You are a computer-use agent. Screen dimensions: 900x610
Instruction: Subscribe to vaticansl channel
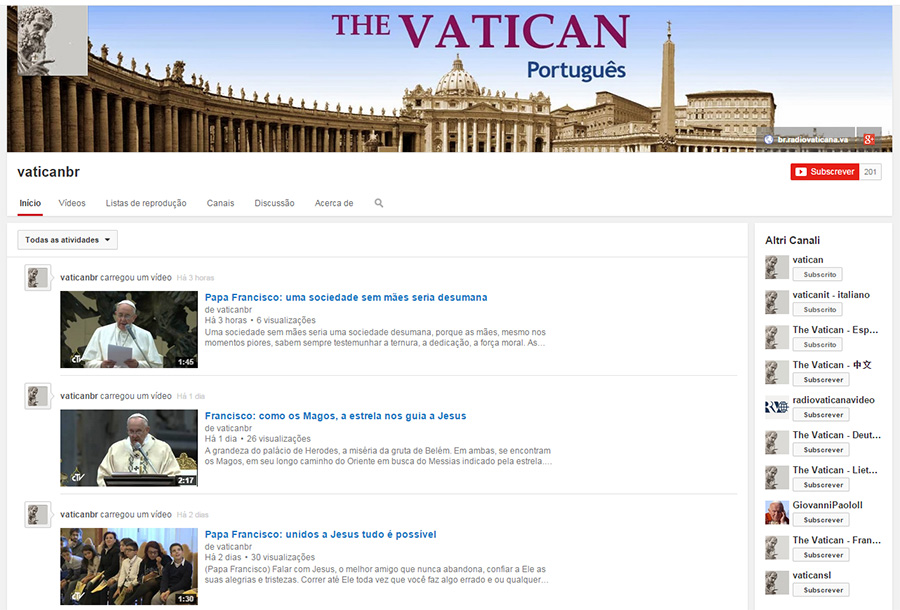pos(821,589)
